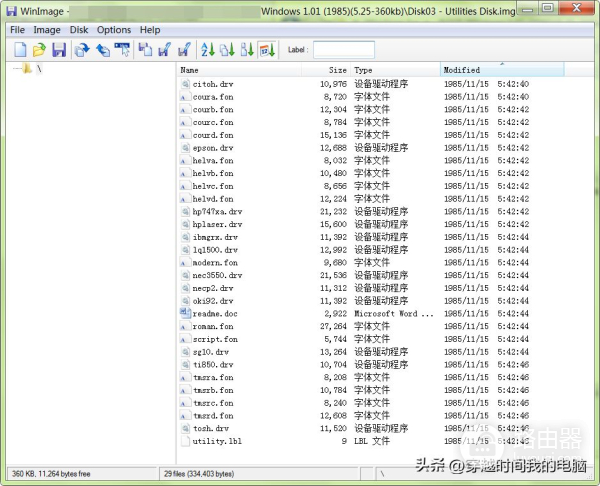The height and width of the screenshot is (486, 600).
Task: Select the file courd.fon
Action: pyautogui.click(x=213, y=135)
